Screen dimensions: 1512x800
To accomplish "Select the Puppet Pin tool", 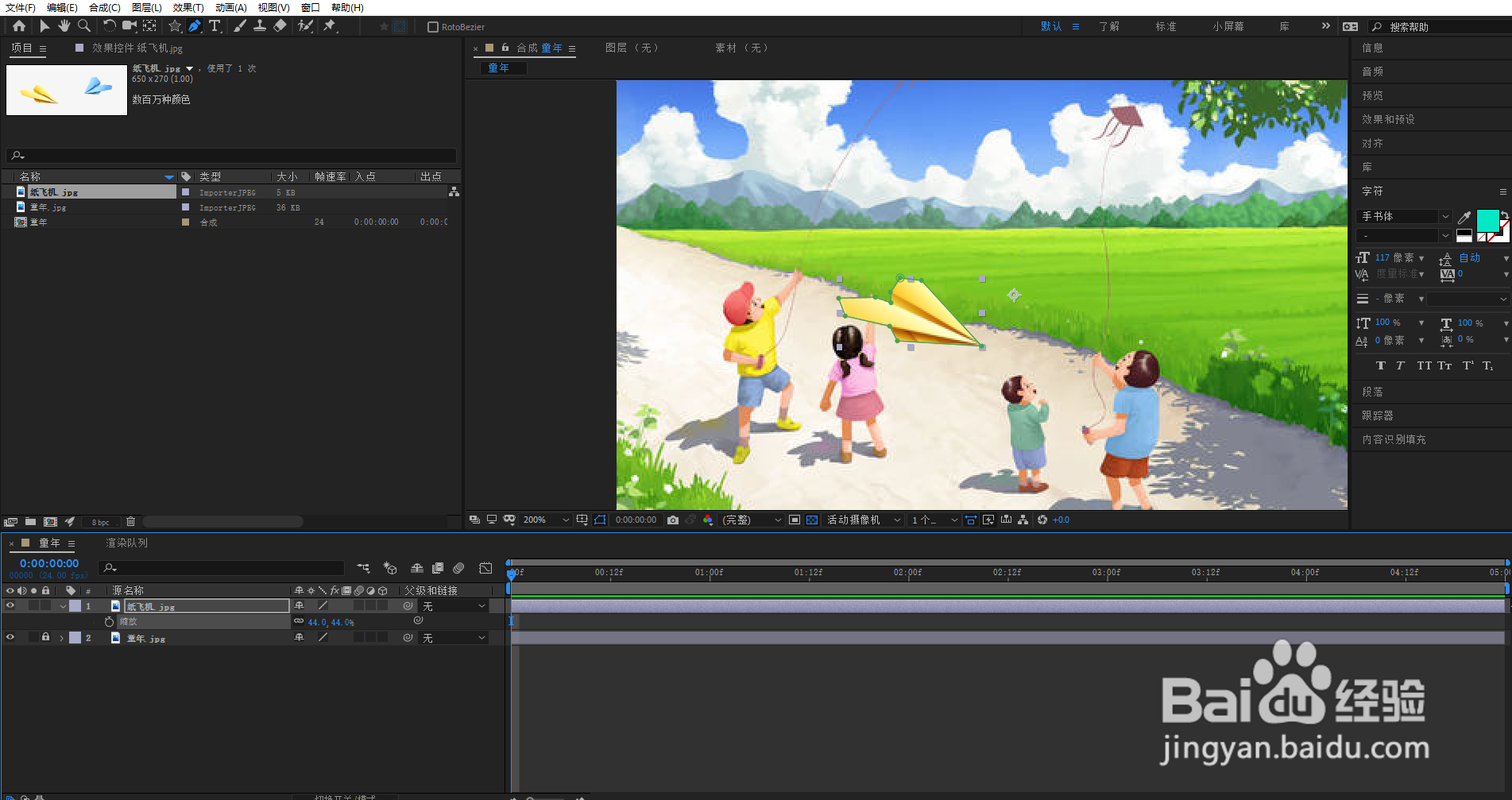I will [330, 26].
